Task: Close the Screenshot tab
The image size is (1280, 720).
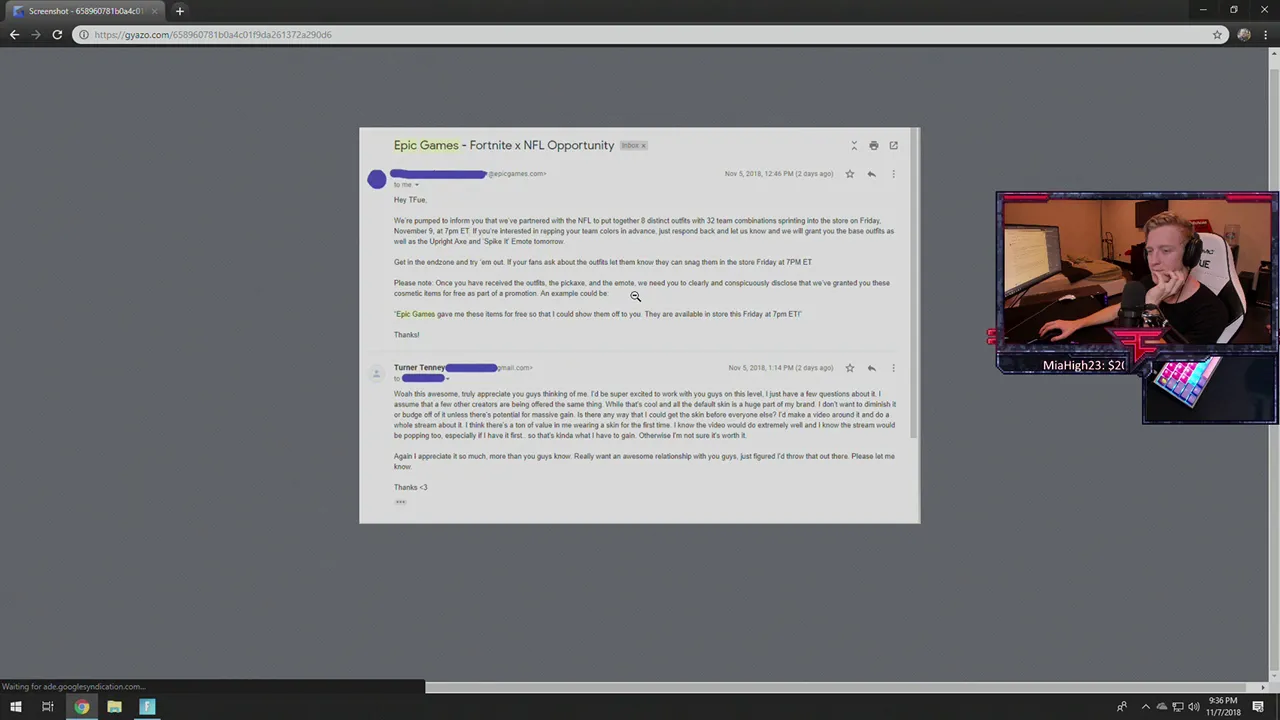Action: click(154, 11)
